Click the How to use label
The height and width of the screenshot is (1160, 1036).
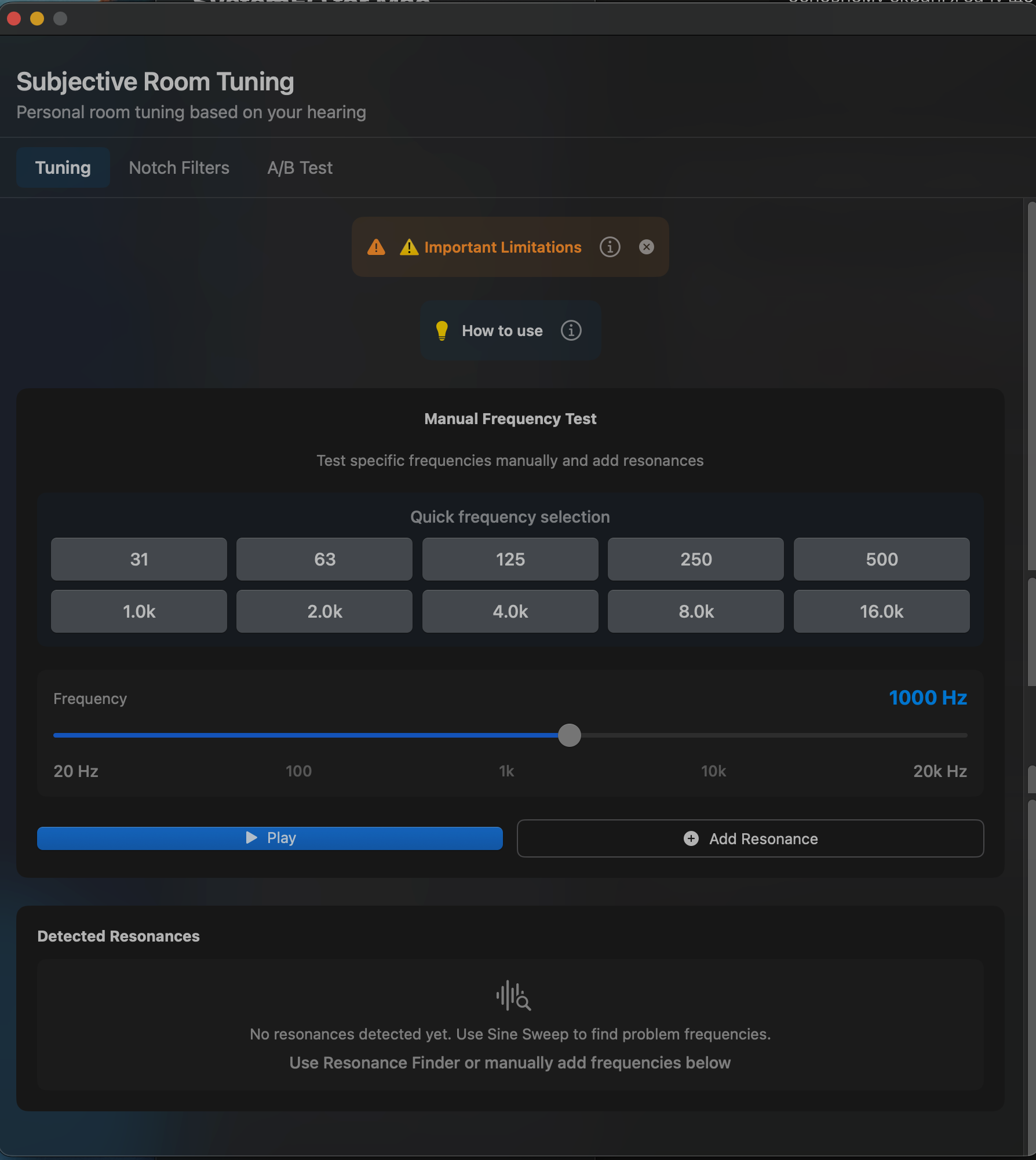502,330
